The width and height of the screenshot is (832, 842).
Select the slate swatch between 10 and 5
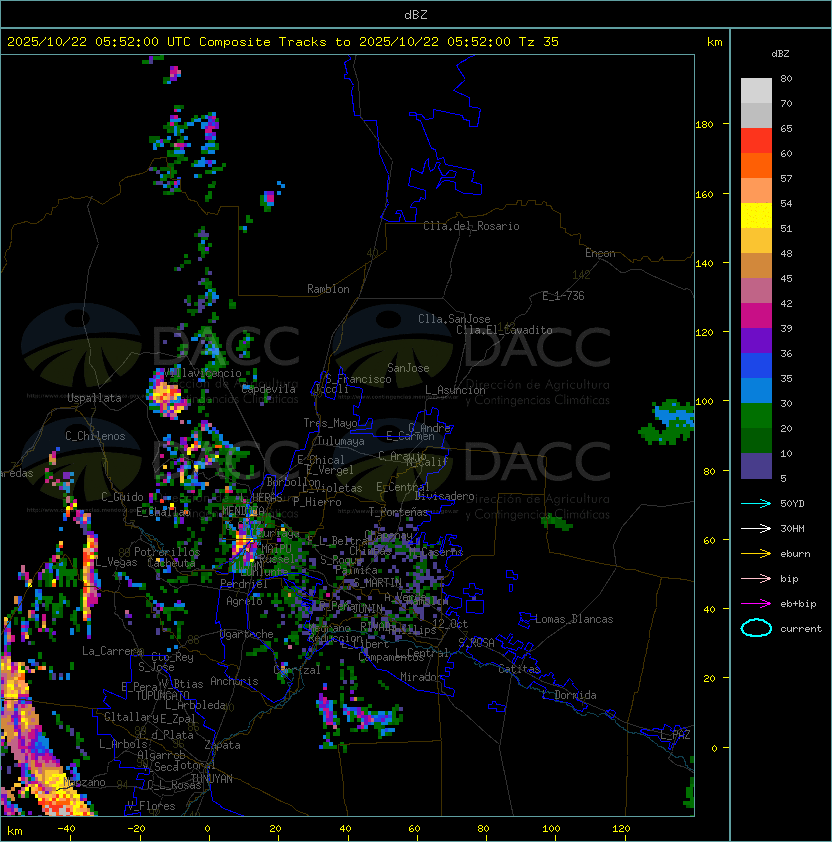coord(756,466)
